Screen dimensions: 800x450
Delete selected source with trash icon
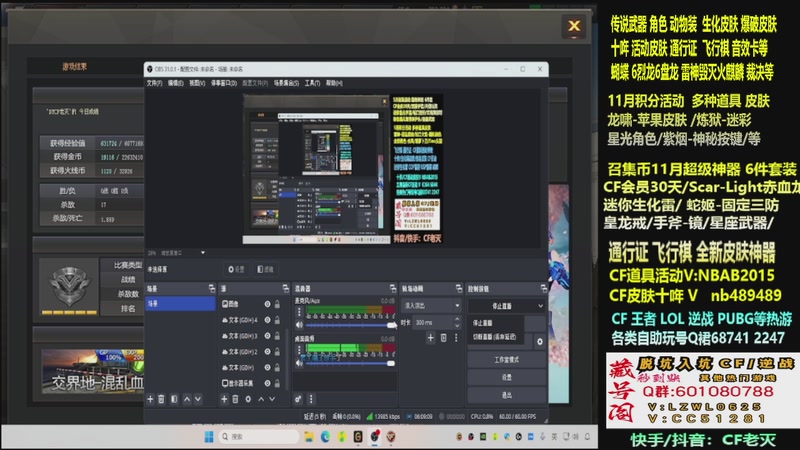(235, 399)
